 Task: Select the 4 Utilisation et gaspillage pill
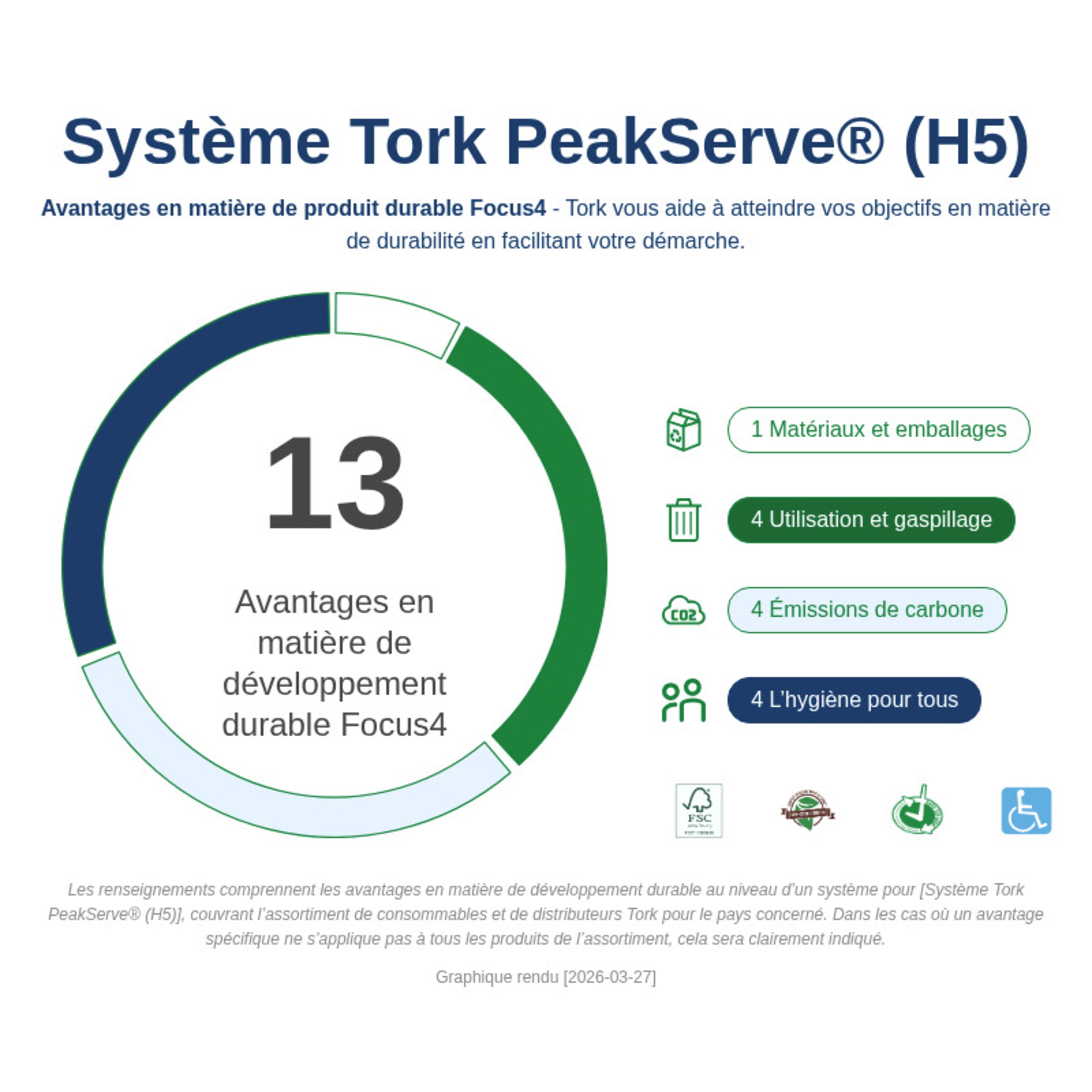pos(872,520)
